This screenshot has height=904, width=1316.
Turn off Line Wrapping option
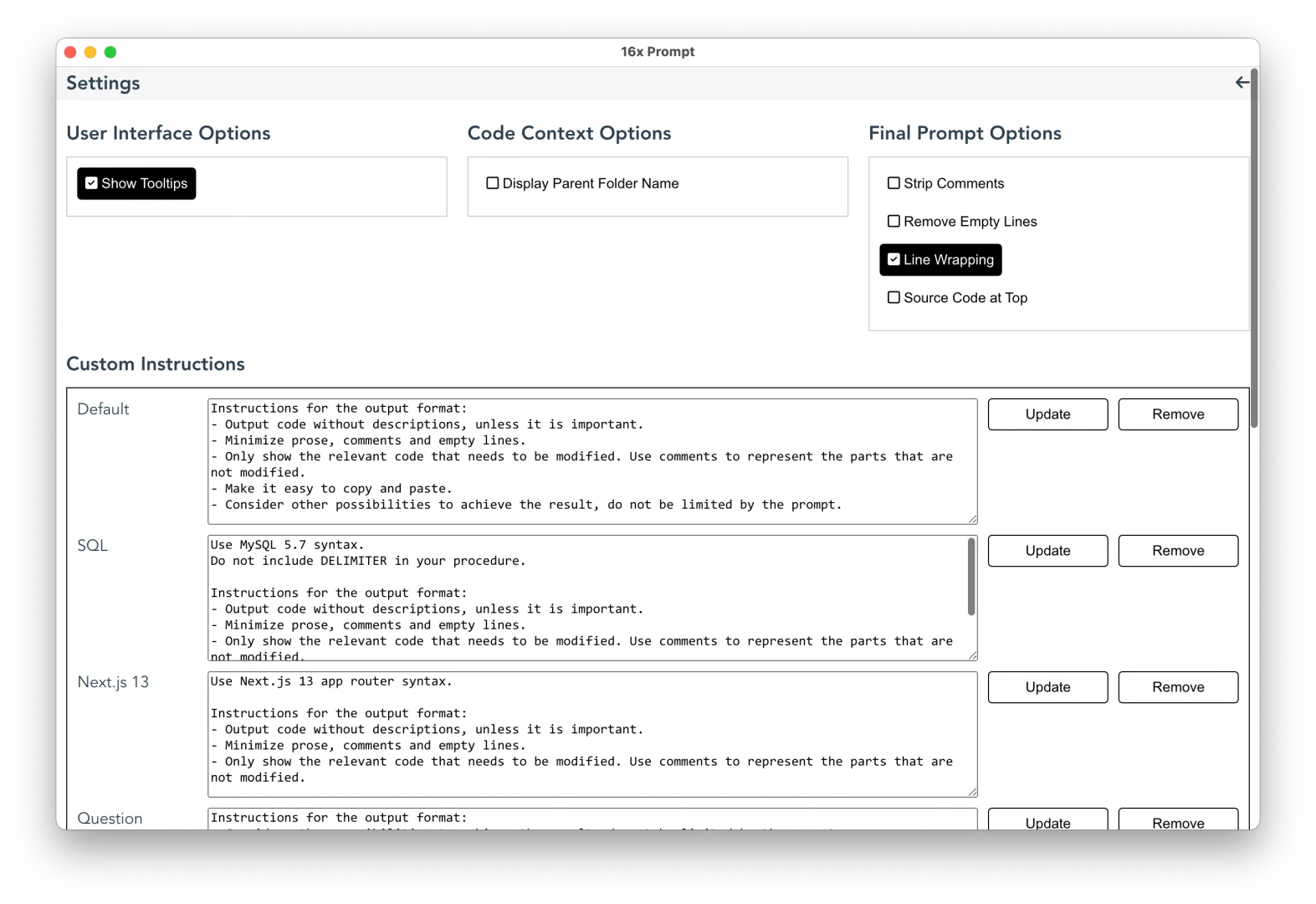pos(940,259)
